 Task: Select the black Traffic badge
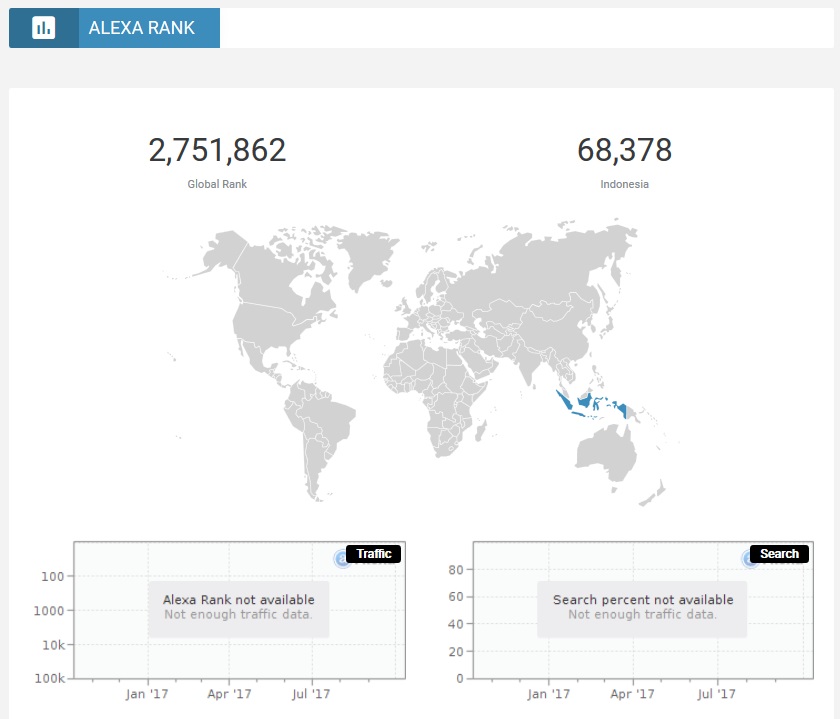point(373,553)
